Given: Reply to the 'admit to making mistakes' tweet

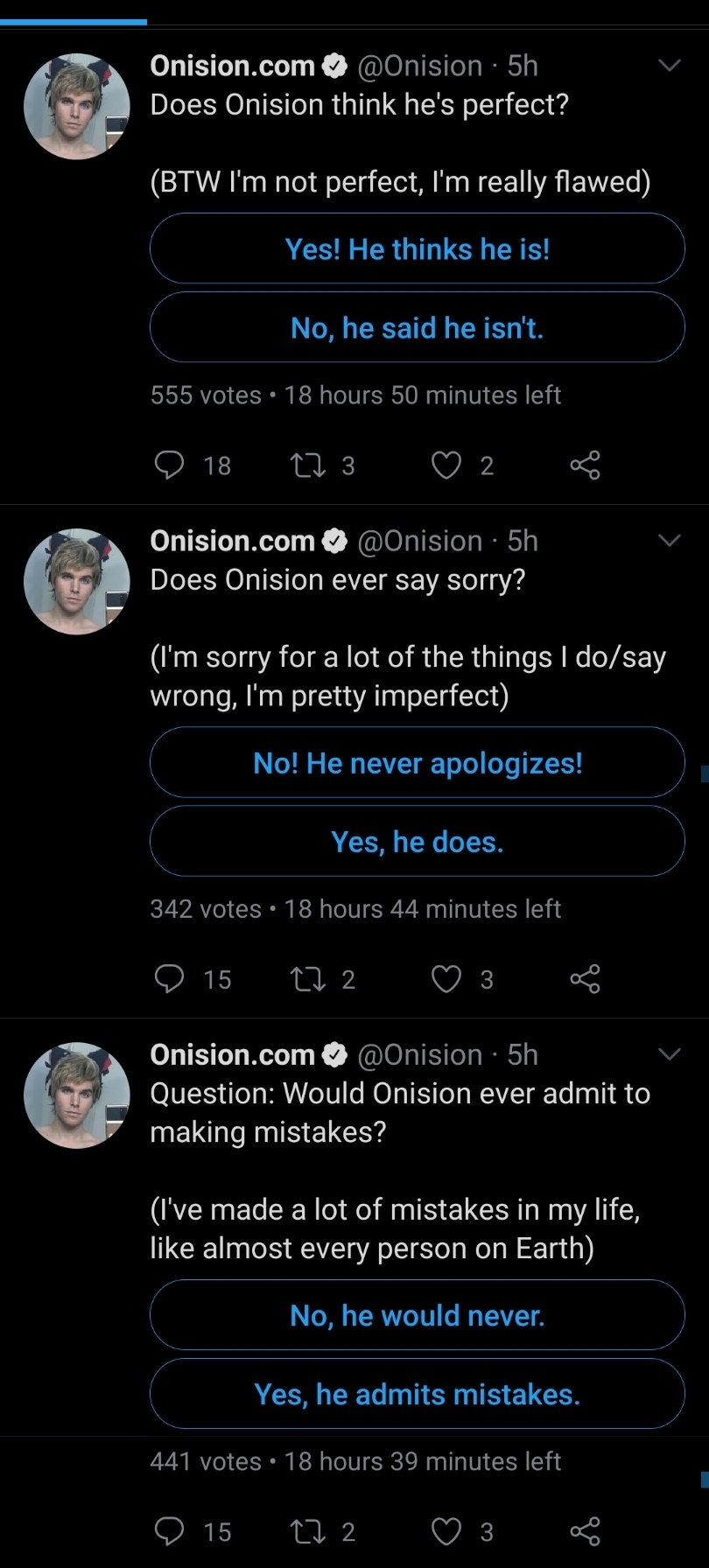Looking at the screenshot, I should tap(169, 1531).
